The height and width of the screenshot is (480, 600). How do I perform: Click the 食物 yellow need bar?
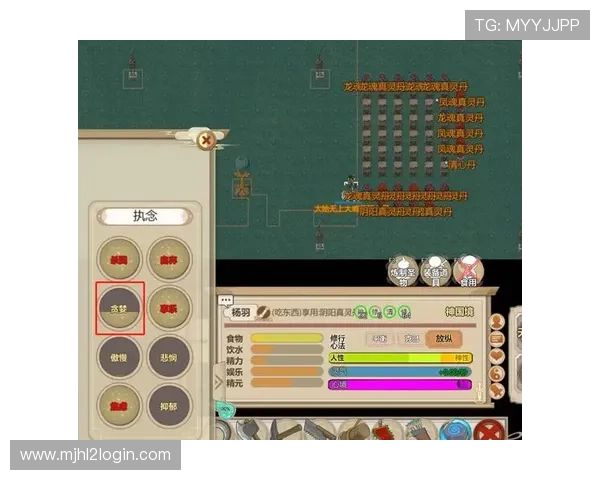[x=287, y=338]
